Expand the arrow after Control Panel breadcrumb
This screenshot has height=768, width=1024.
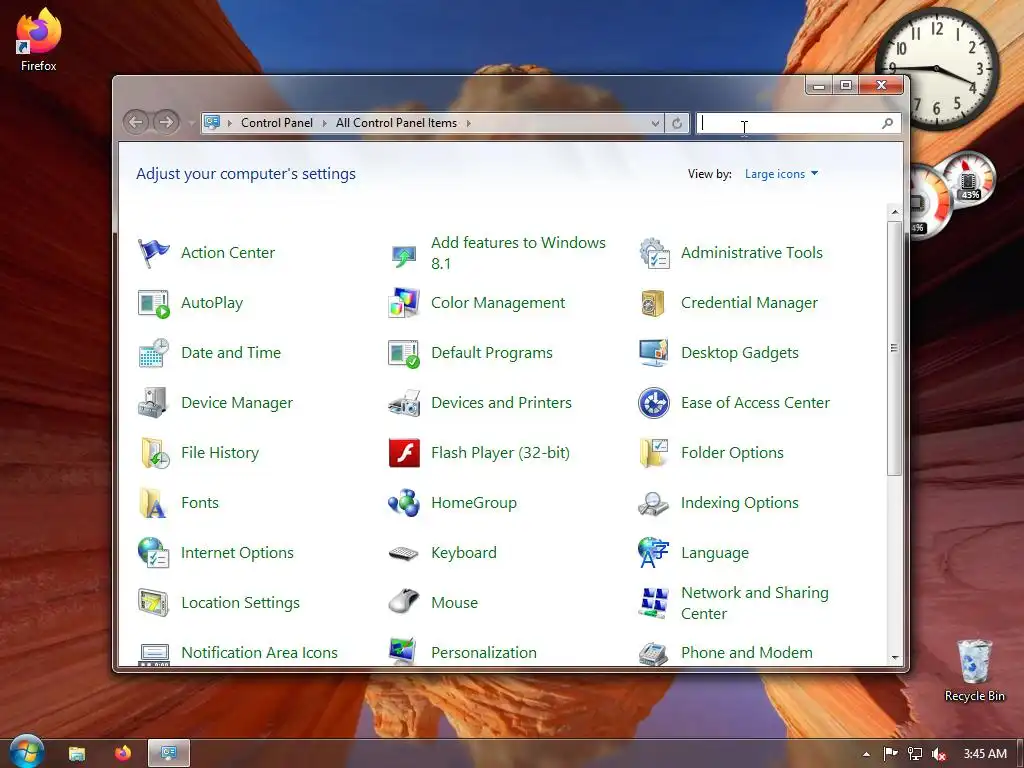click(x=325, y=123)
